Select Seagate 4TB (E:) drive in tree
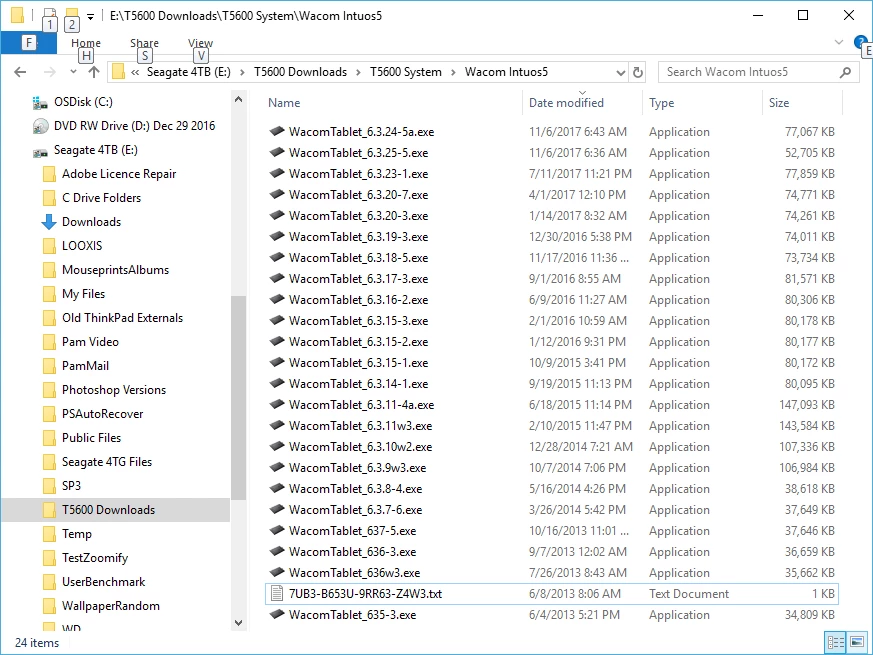873x655 pixels. (x=95, y=150)
